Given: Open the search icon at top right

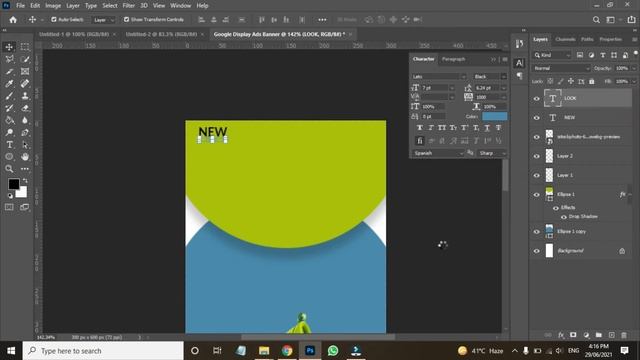Looking at the screenshot, I should pyautogui.click(x=596, y=20).
